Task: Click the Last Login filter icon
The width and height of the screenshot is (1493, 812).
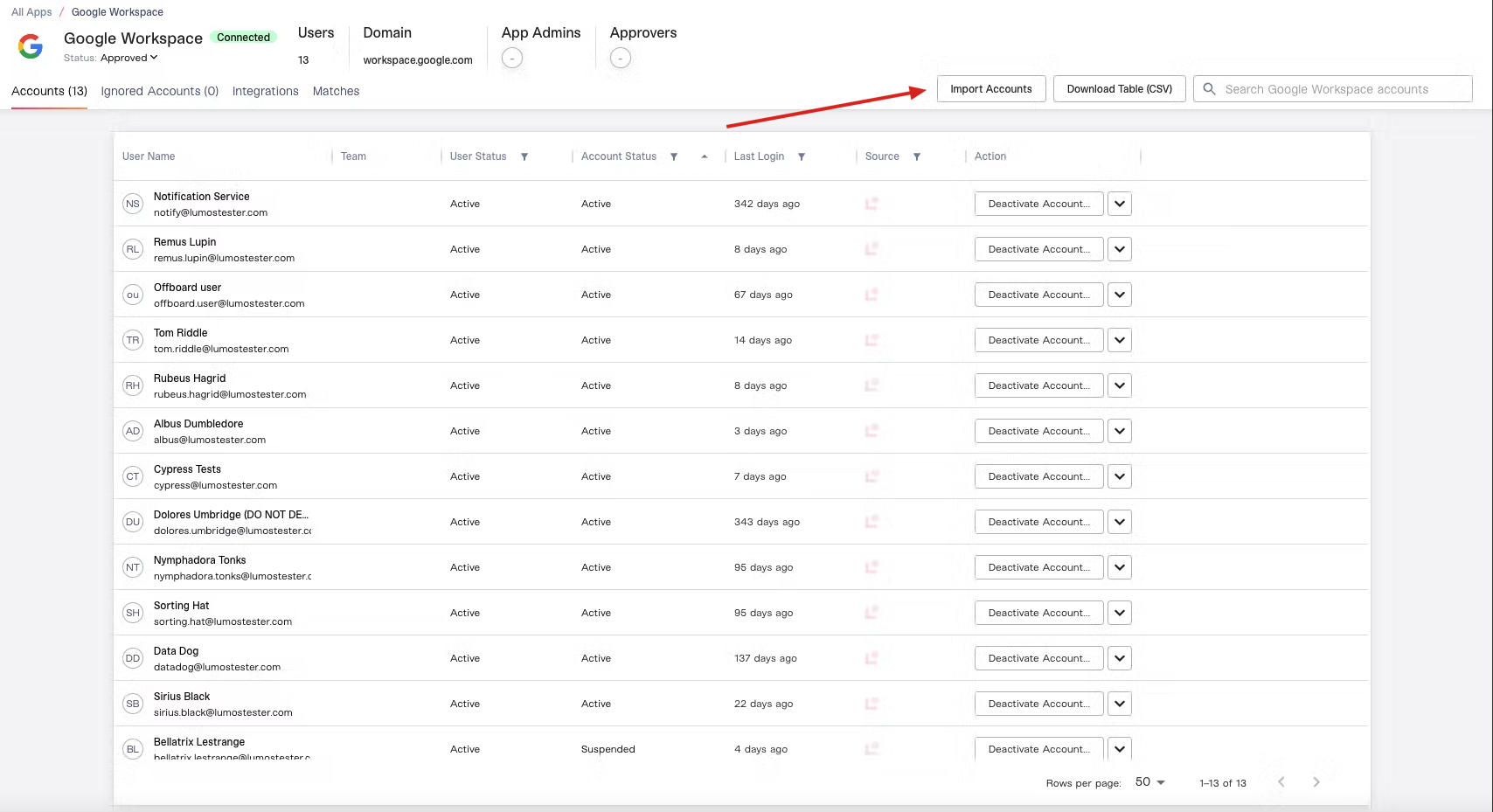Action: tap(802, 156)
